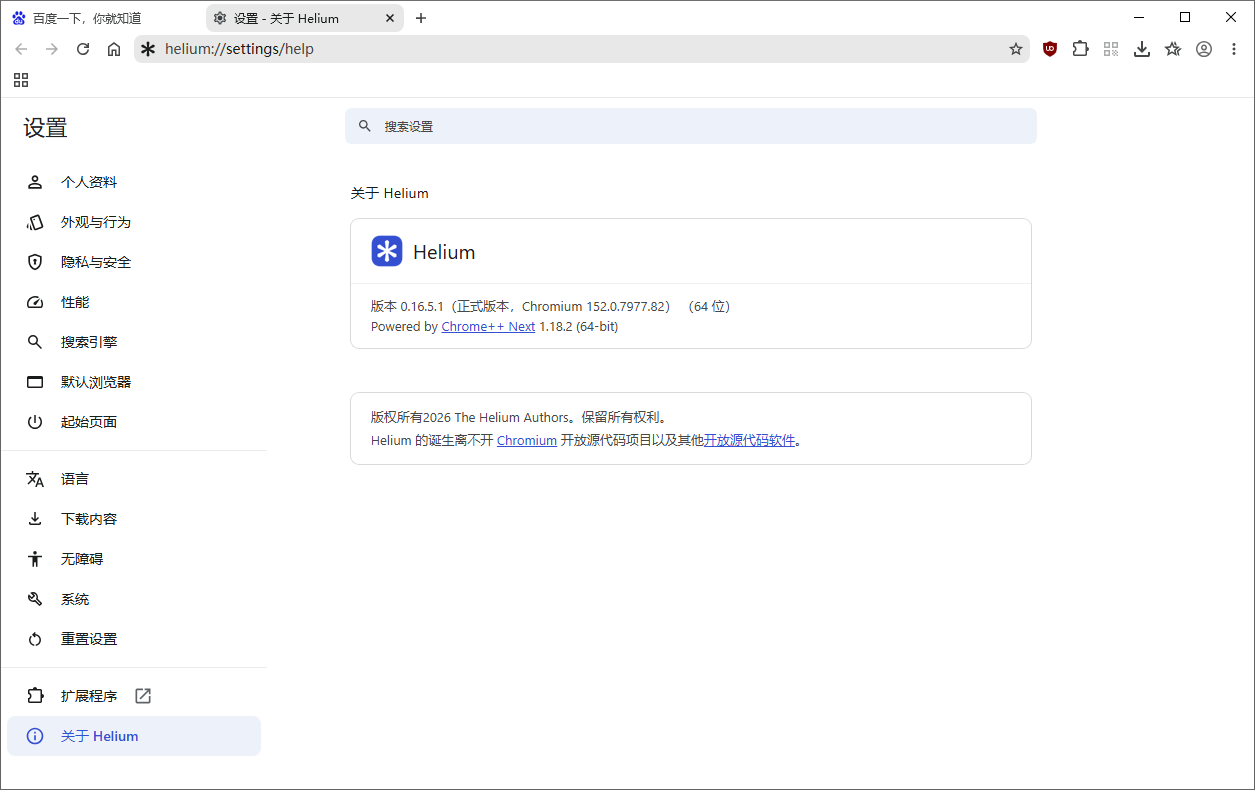Click the address bar showing helium://settings/help
Image resolution: width=1255 pixels, height=790 pixels.
tap(580, 49)
